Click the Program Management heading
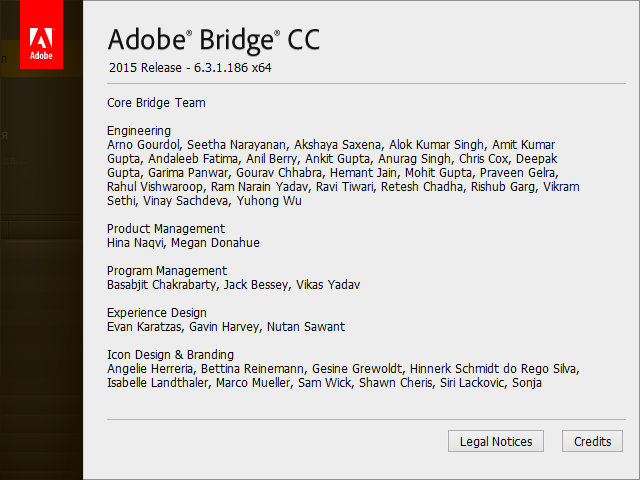The image size is (640, 480). click(167, 270)
